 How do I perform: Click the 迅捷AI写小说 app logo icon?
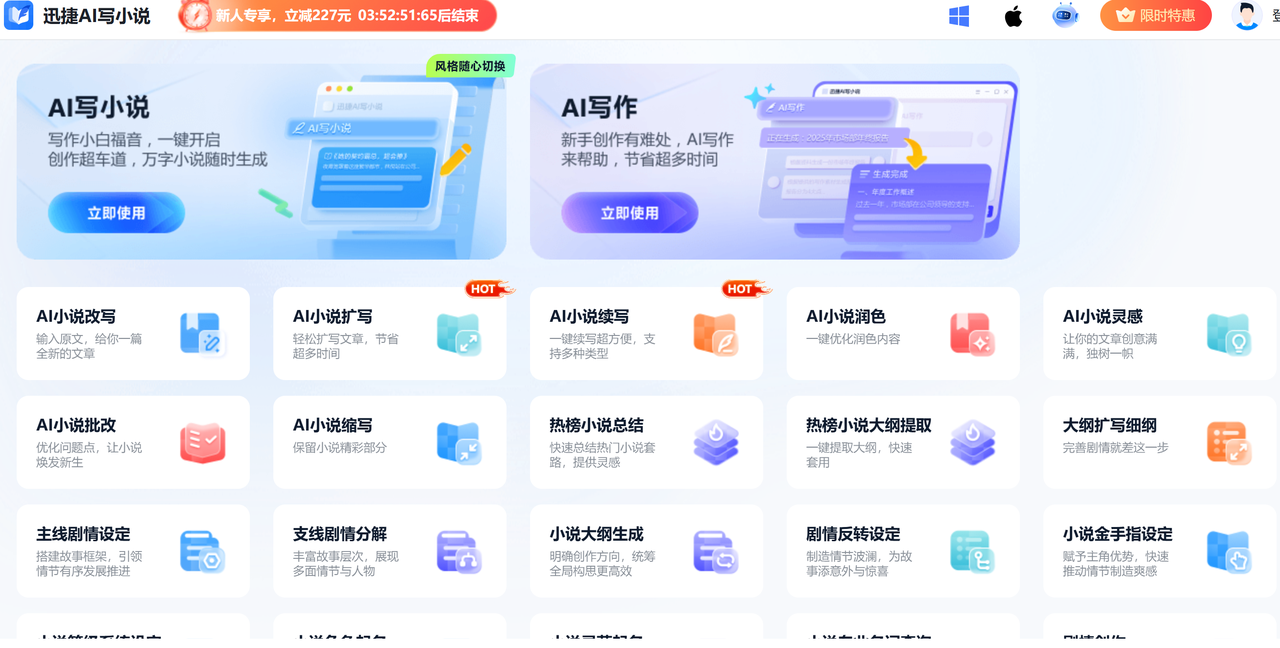coord(18,15)
